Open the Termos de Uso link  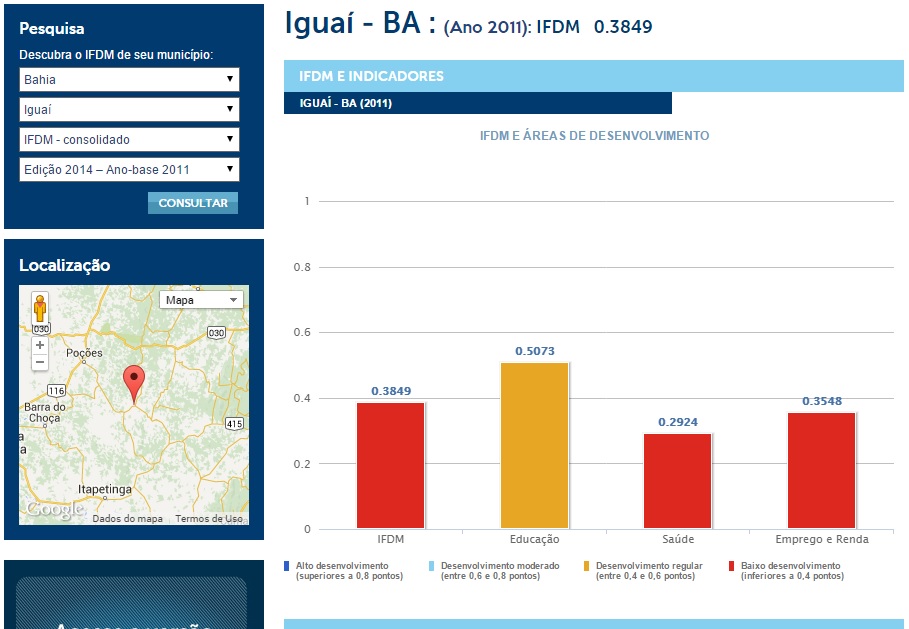tap(209, 519)
